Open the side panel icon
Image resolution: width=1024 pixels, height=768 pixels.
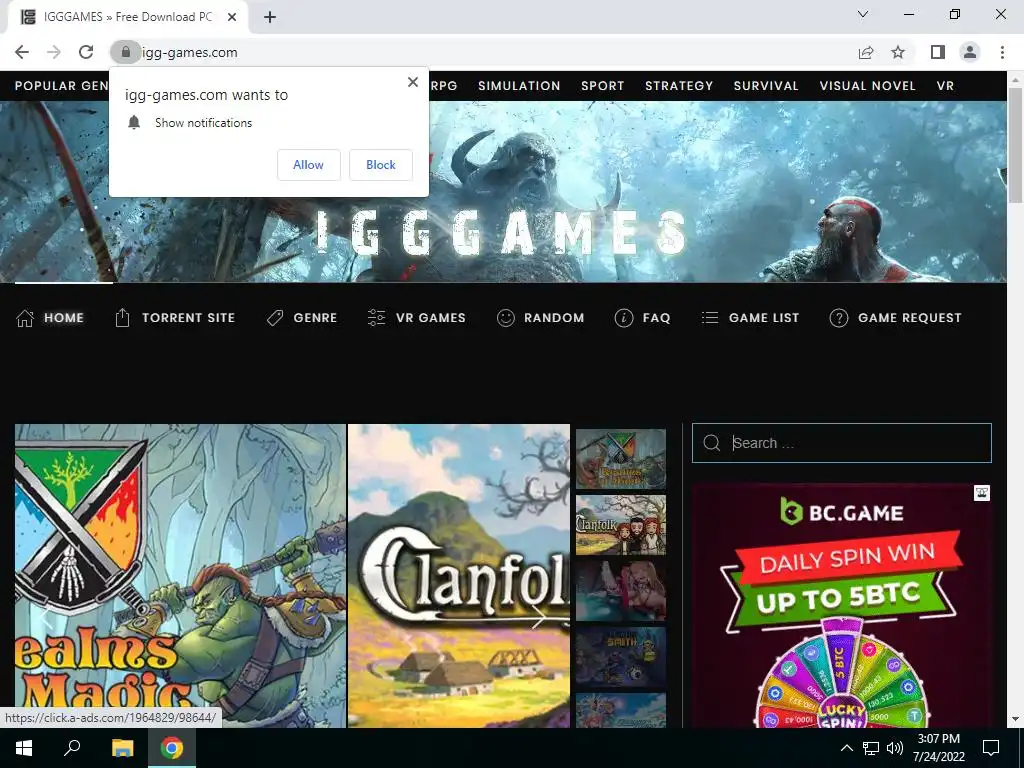[938, 52]
